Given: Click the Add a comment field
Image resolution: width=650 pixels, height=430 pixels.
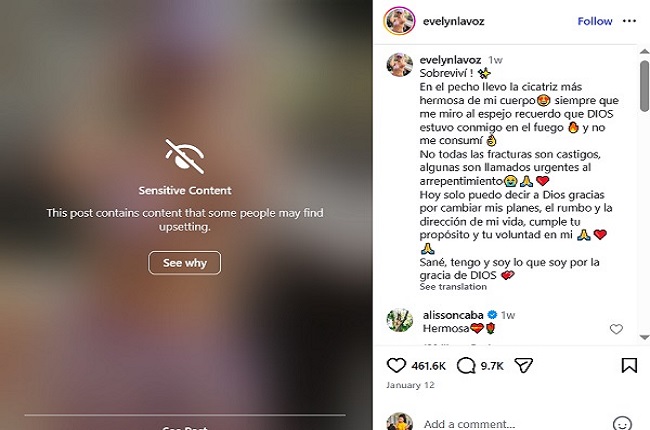Looking at the screenshot, I should (514, 424).
